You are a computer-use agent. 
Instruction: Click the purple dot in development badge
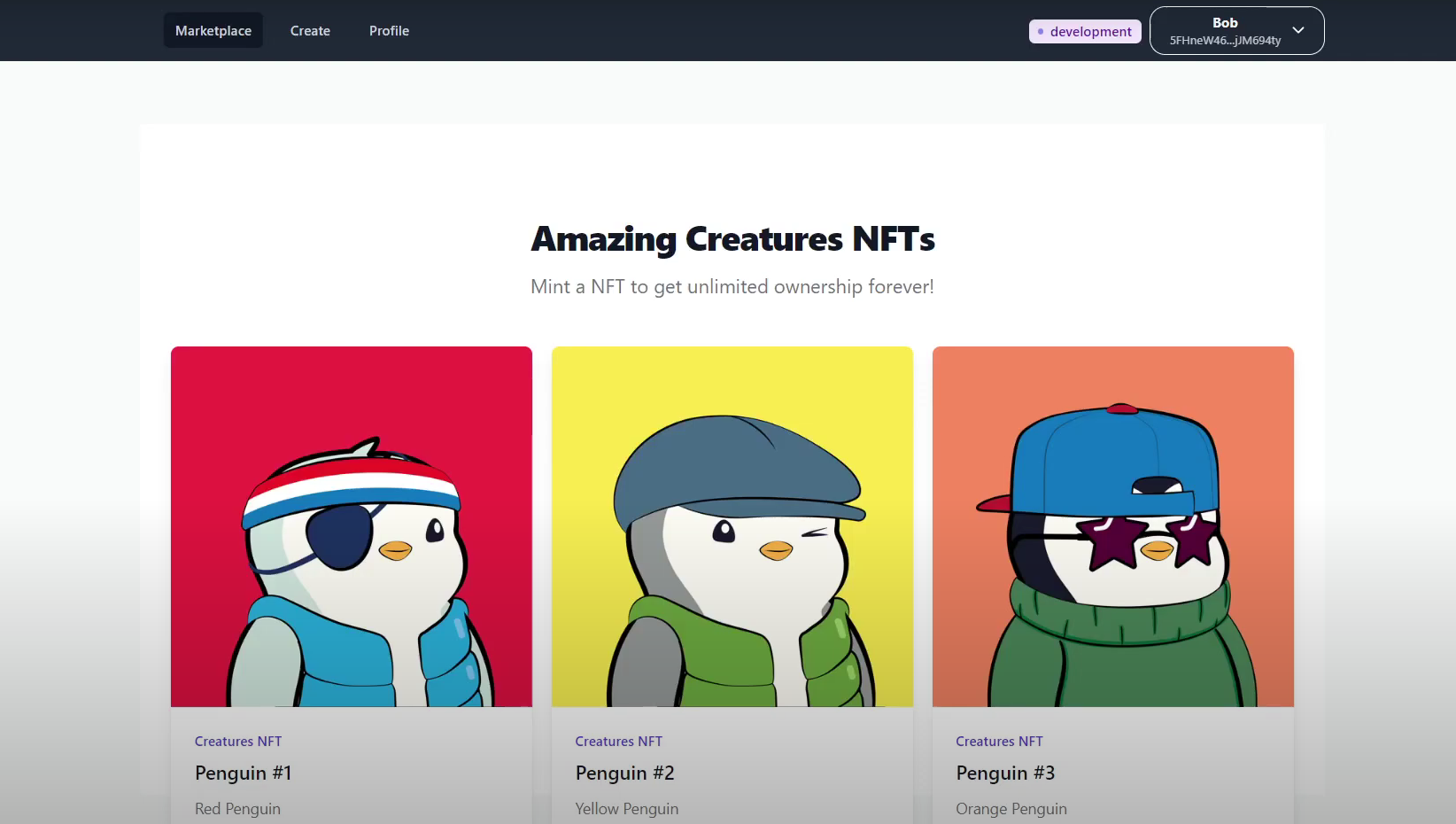(1041, 32)
